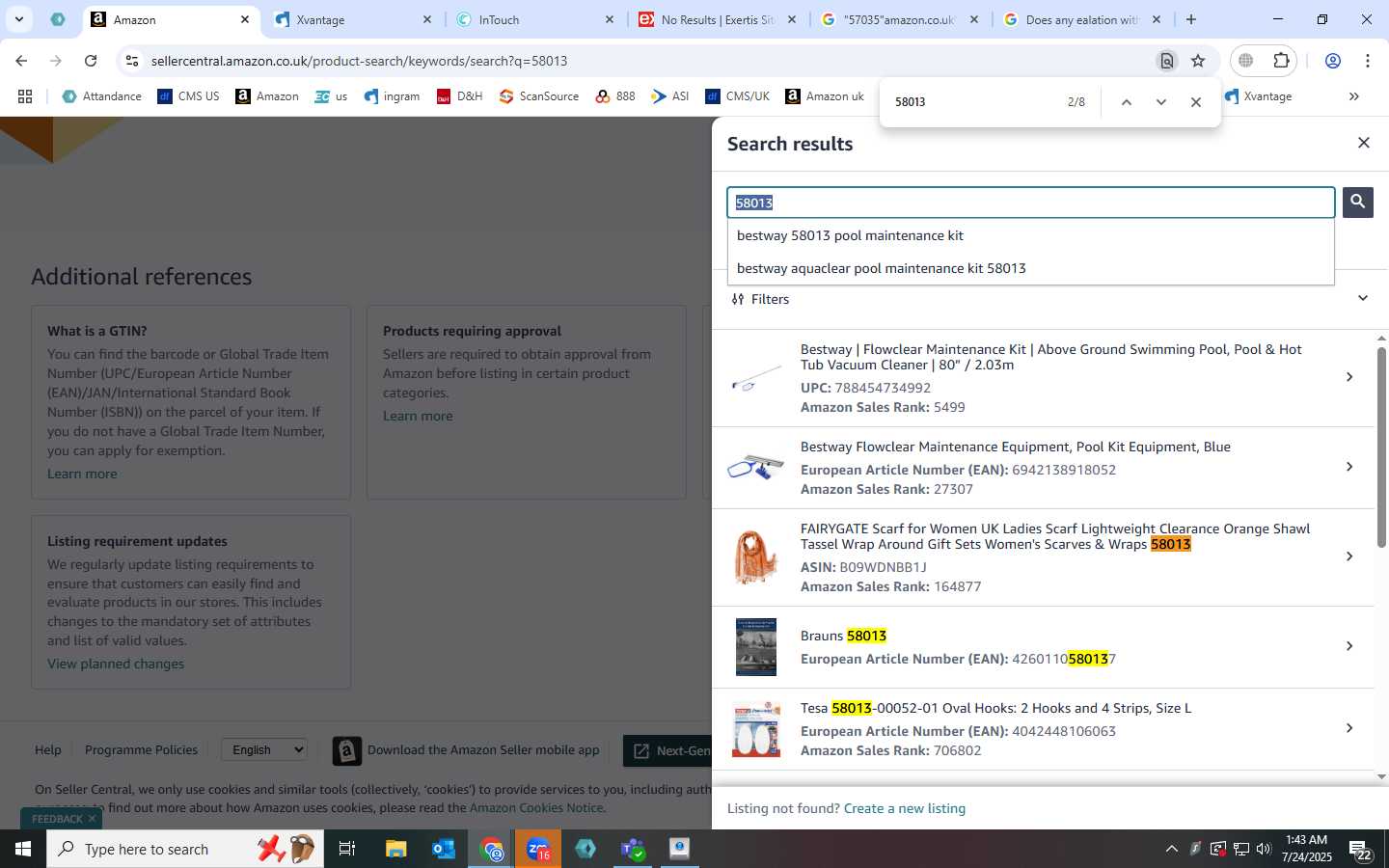Open 'Learn more' under Products requiring approval
Image resolution: width=1389 pixels, height=868 pixels.
pos(418,416)
